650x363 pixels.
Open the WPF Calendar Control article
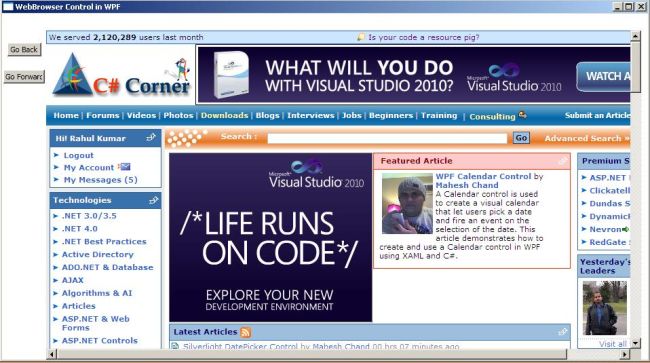pos(483,177)
